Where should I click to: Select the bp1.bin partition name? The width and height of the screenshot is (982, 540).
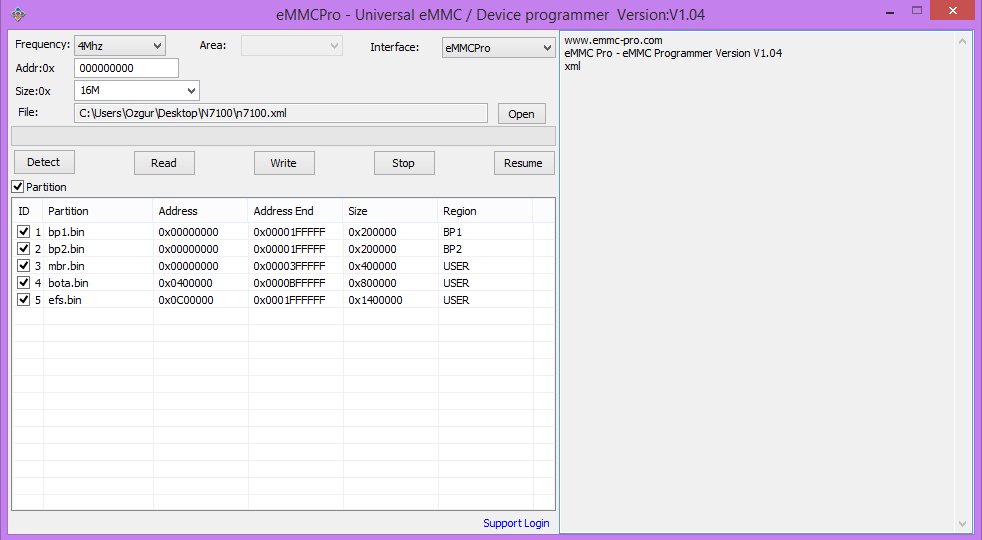coord(66,232)
